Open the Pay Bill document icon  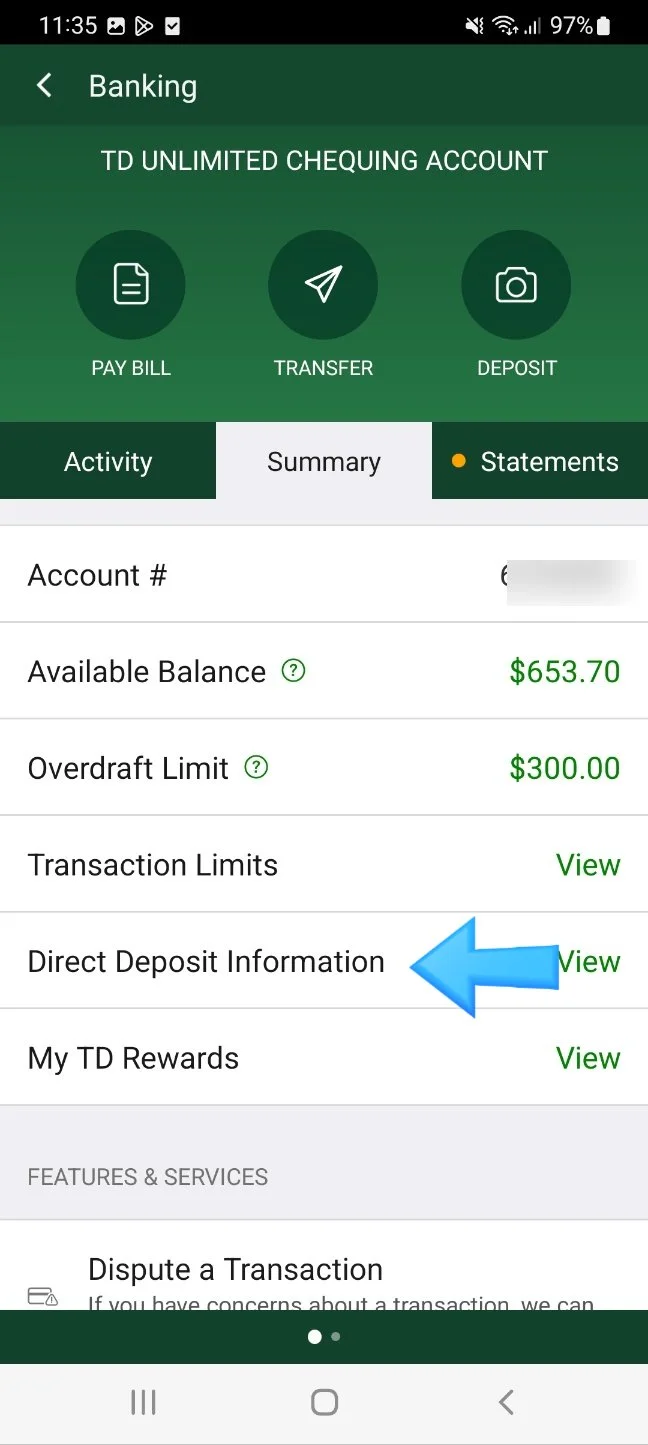(x=131, y=285)
